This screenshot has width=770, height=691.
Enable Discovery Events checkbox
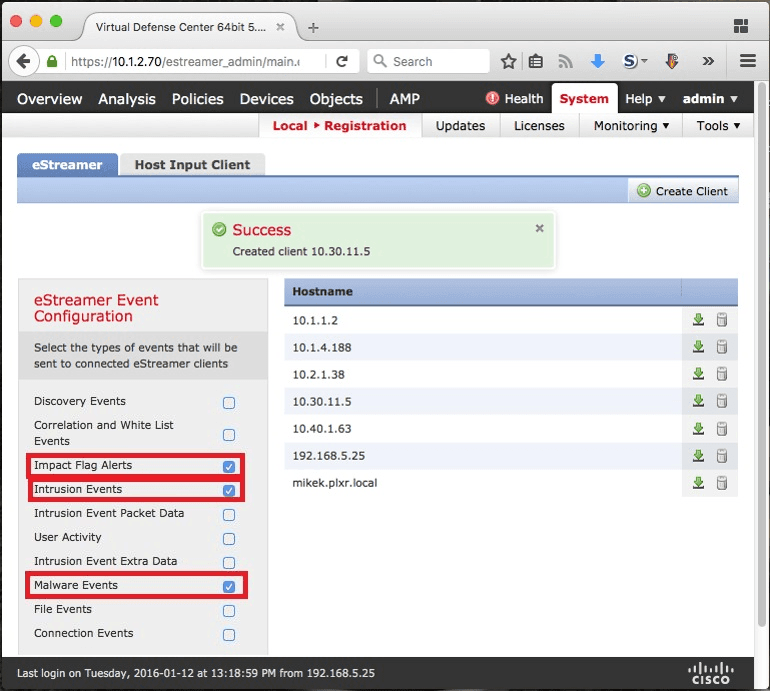(229, 403)
